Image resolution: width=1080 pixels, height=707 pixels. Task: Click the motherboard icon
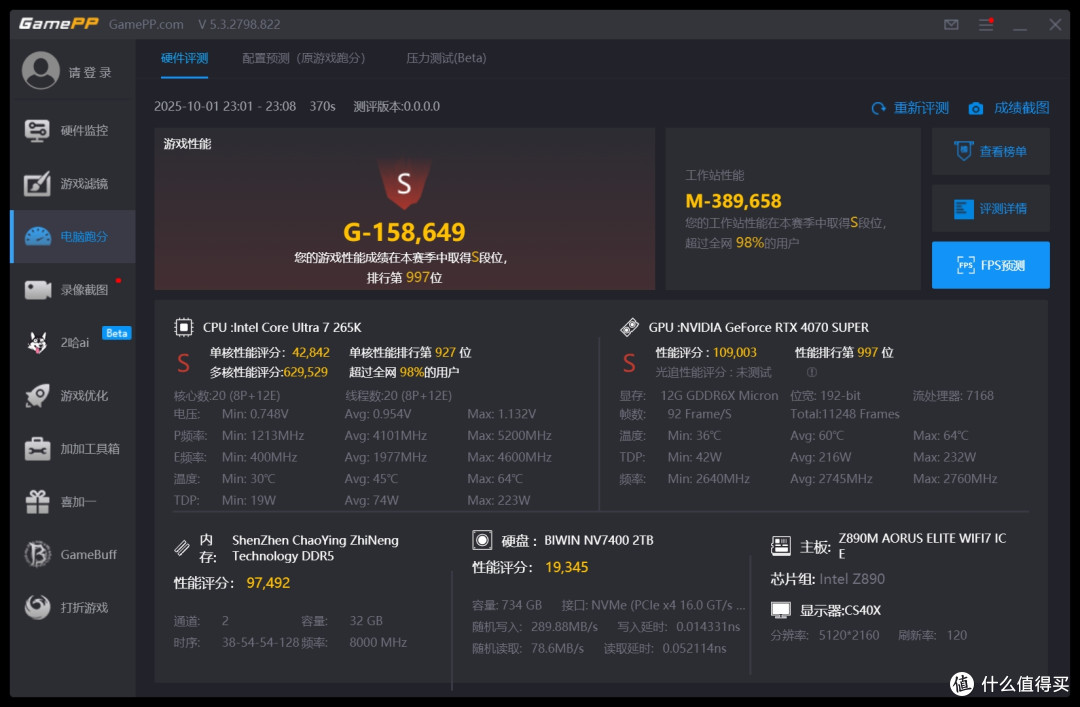[x=780, y=546]
